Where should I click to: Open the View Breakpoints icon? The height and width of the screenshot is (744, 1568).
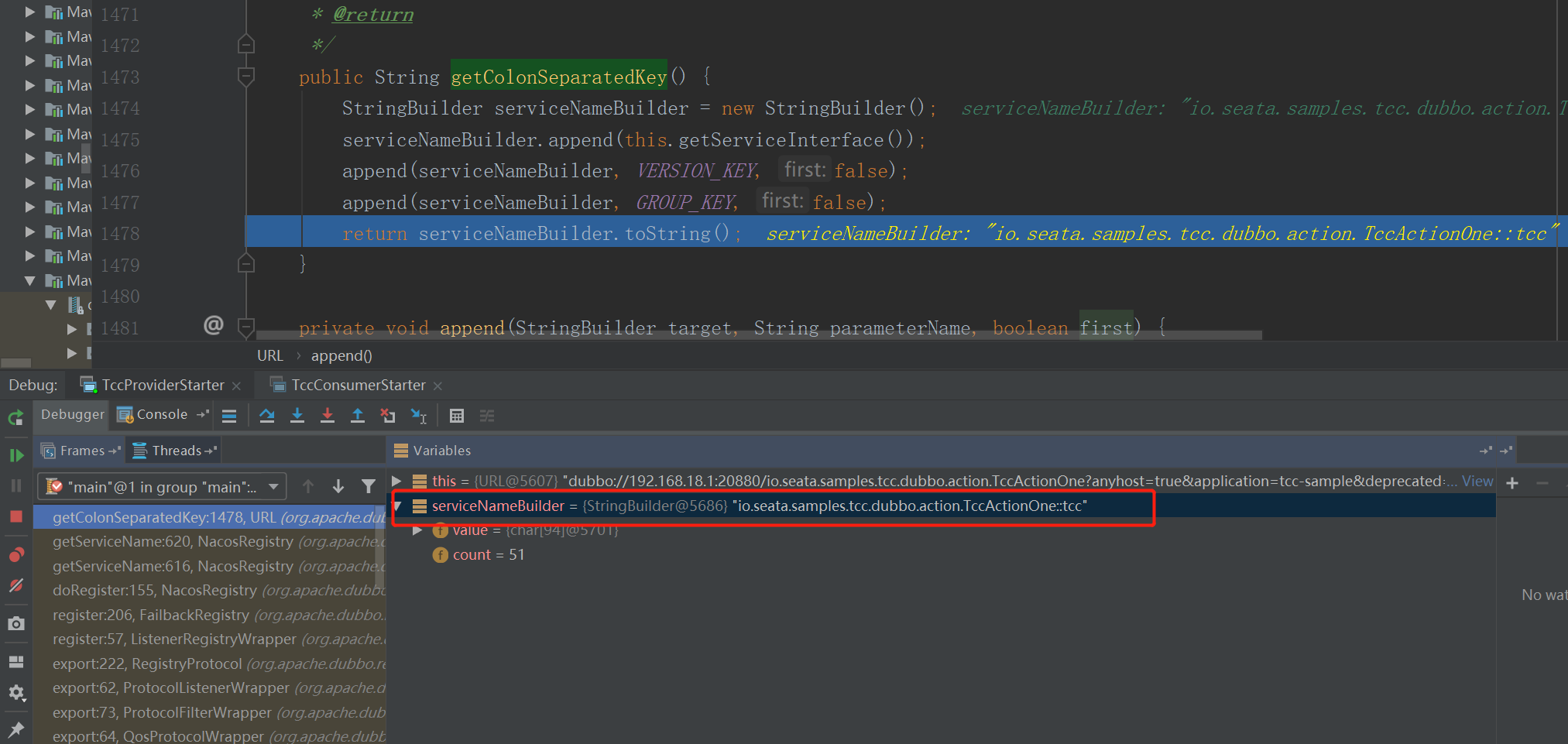click(x=15, y=554)
